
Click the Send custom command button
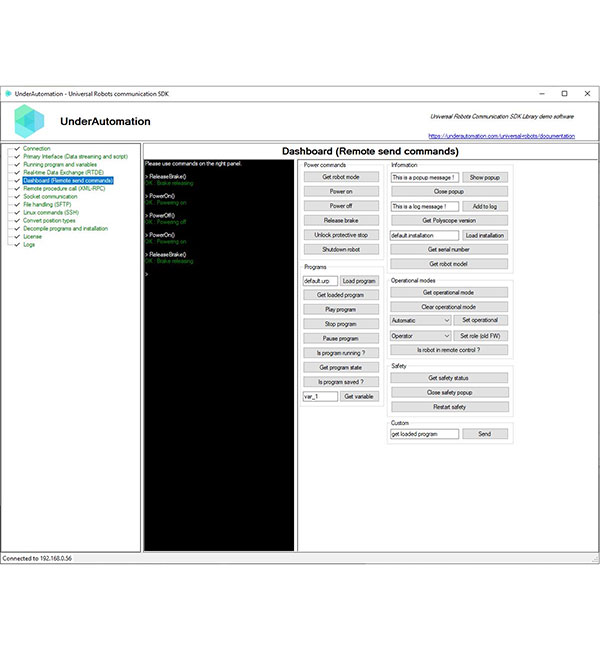[x=485, y=434]
